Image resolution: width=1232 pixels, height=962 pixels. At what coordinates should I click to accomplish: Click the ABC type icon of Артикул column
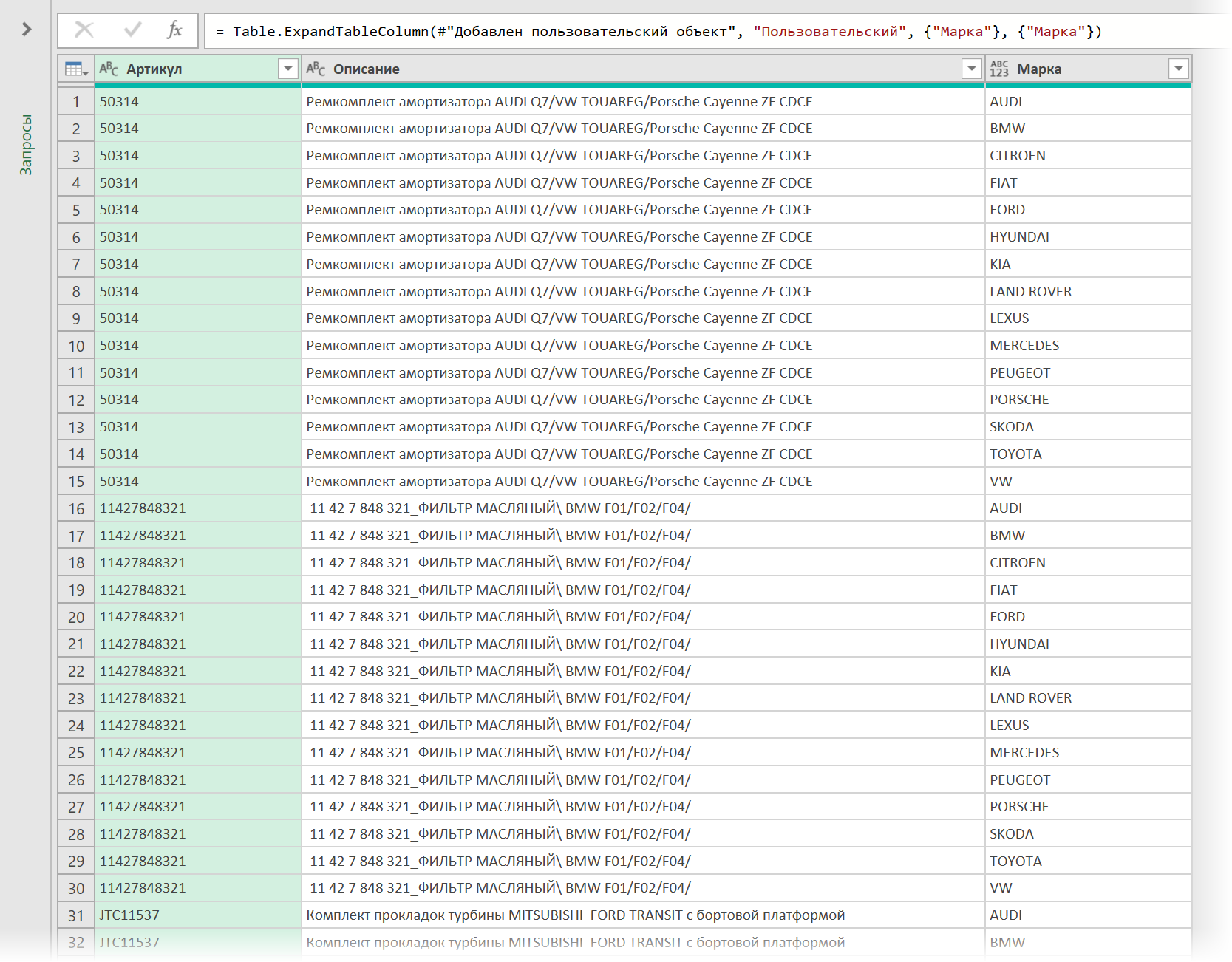[109, 69]
